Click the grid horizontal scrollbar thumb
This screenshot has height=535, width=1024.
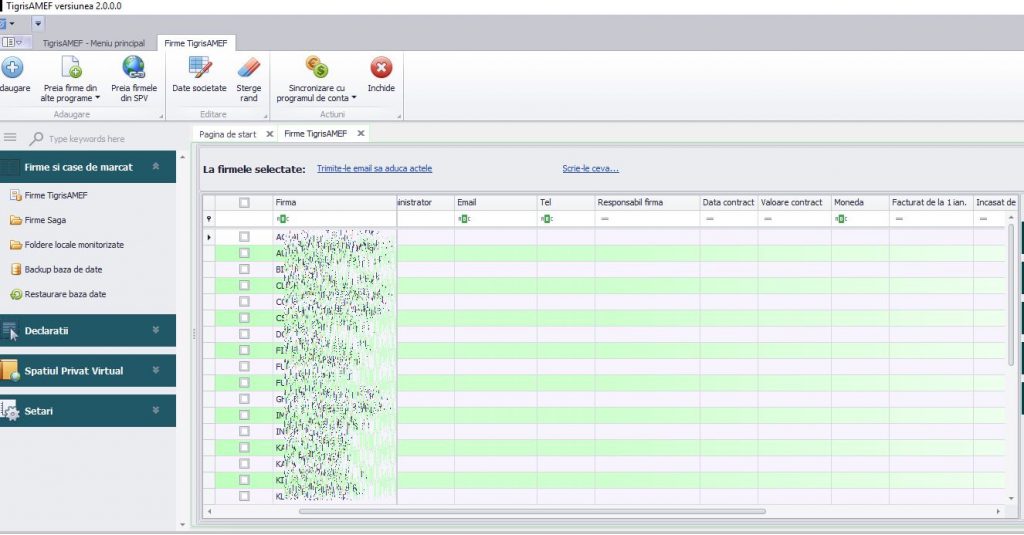coord(532,511)
